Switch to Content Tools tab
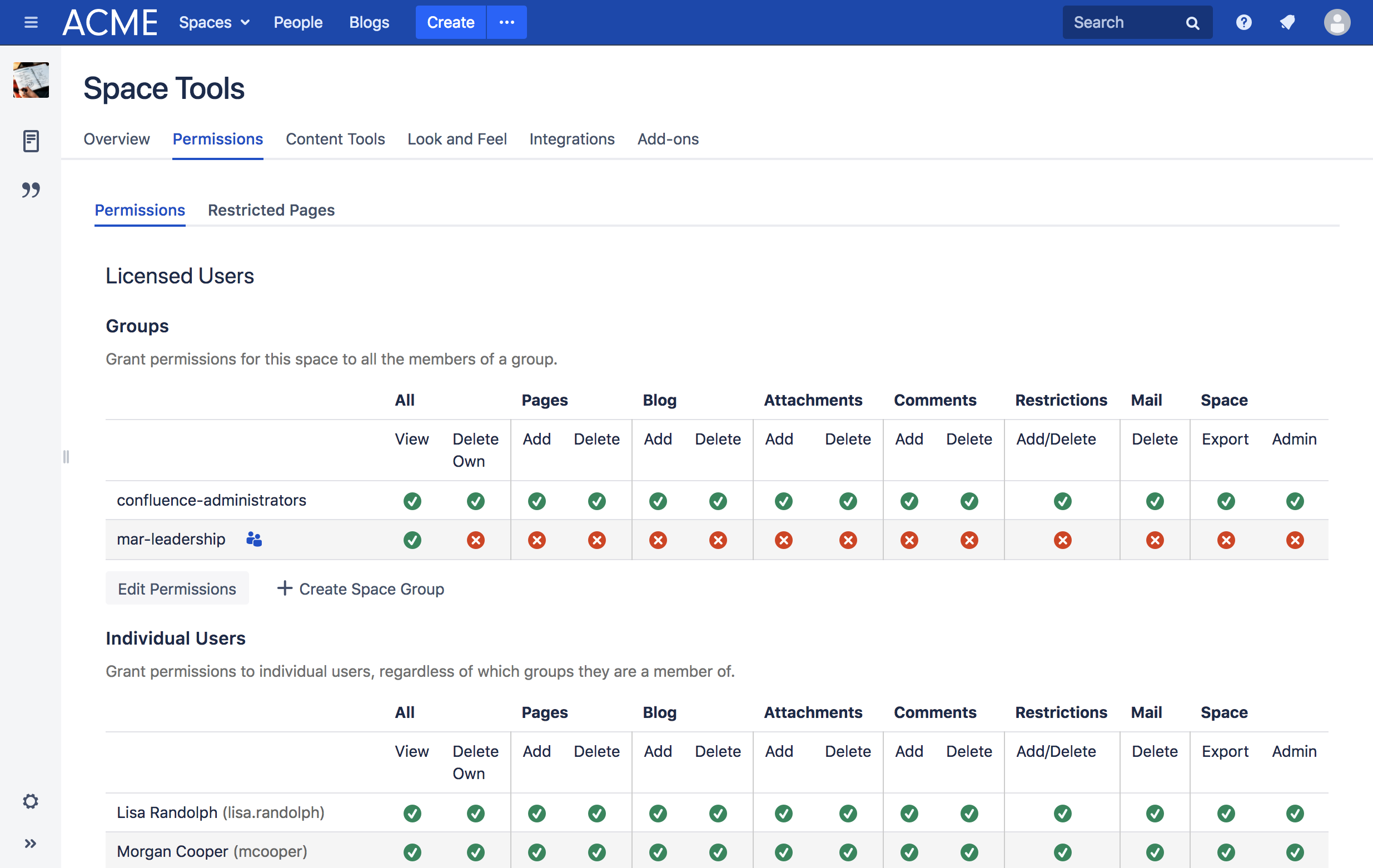Image resolution: width=1373 pixels, height=868 pixels. (x=335, y=139)
